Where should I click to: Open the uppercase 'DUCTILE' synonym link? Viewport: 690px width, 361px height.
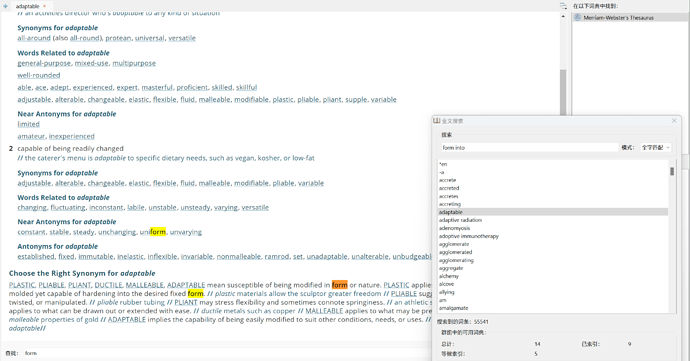(x=108, y=285)
